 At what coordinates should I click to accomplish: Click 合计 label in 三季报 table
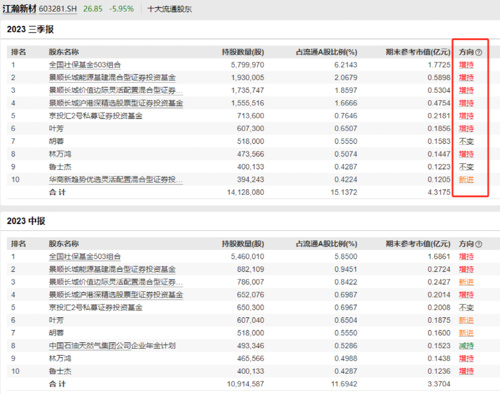coord(57,192)
